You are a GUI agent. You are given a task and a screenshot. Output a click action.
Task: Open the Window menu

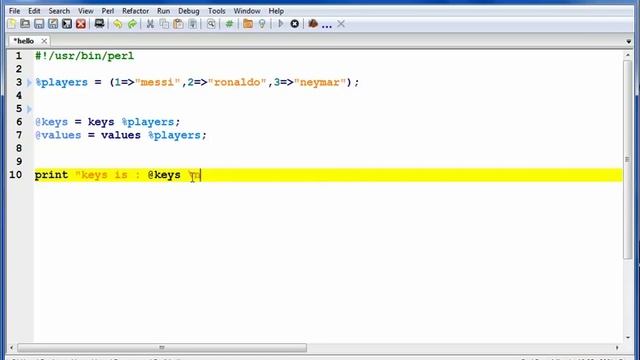pos(247,11)
